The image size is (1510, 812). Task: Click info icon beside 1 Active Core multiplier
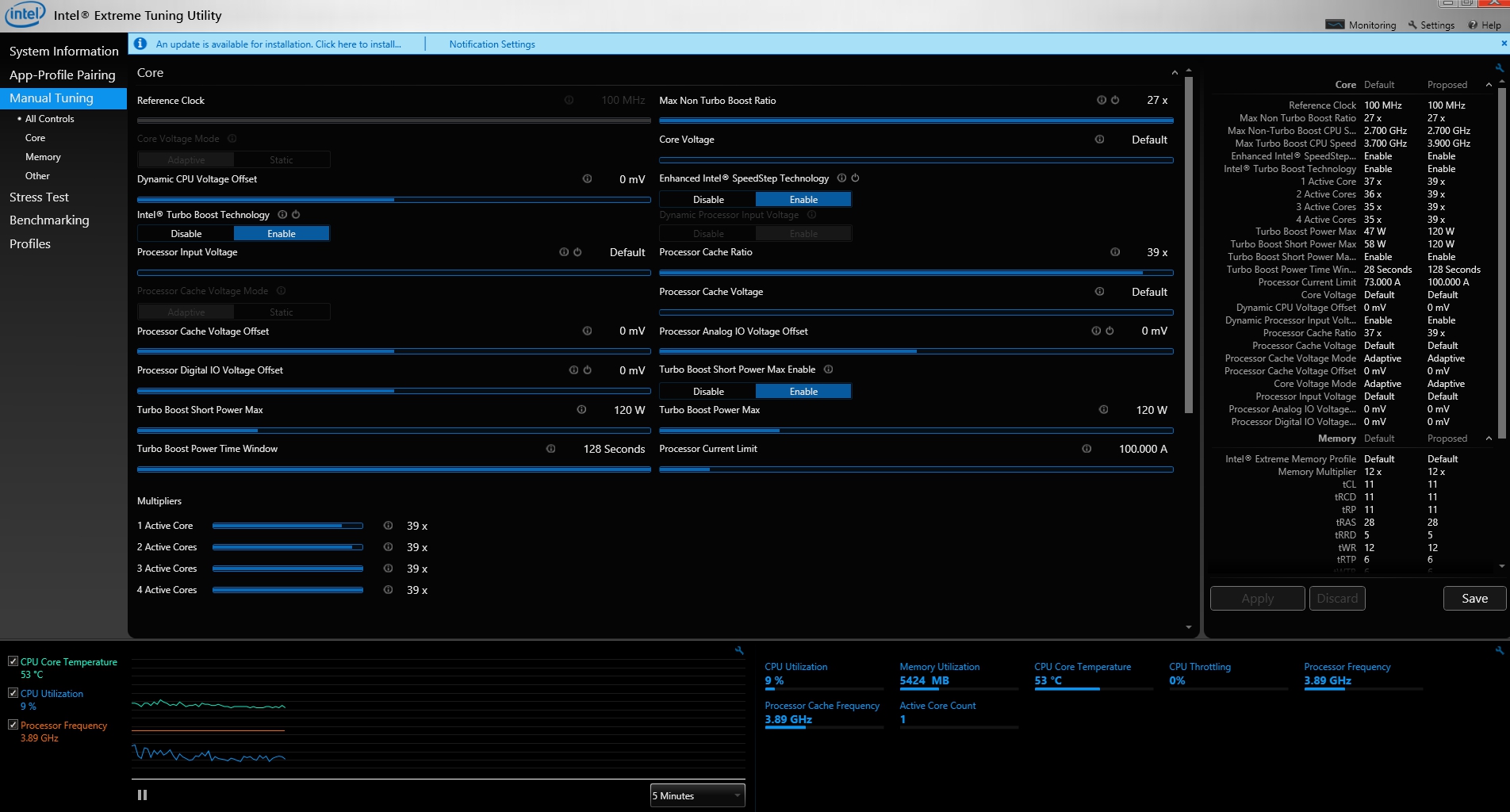coord(388,526)
